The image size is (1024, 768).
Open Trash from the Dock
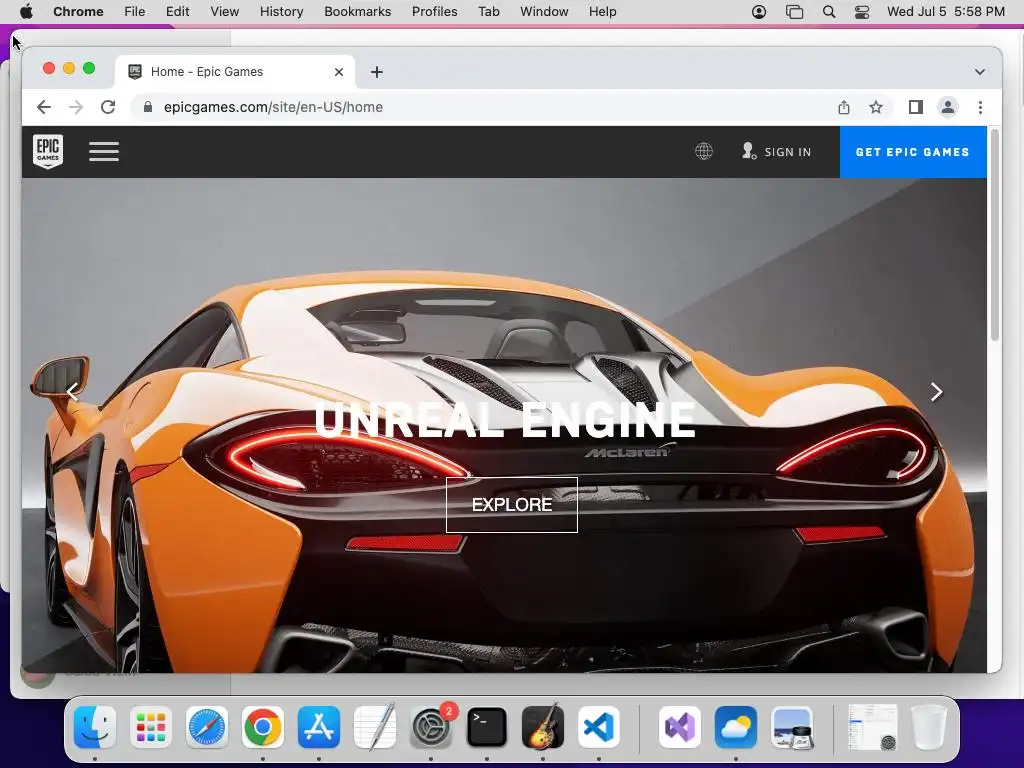click(x=929, y=728)
